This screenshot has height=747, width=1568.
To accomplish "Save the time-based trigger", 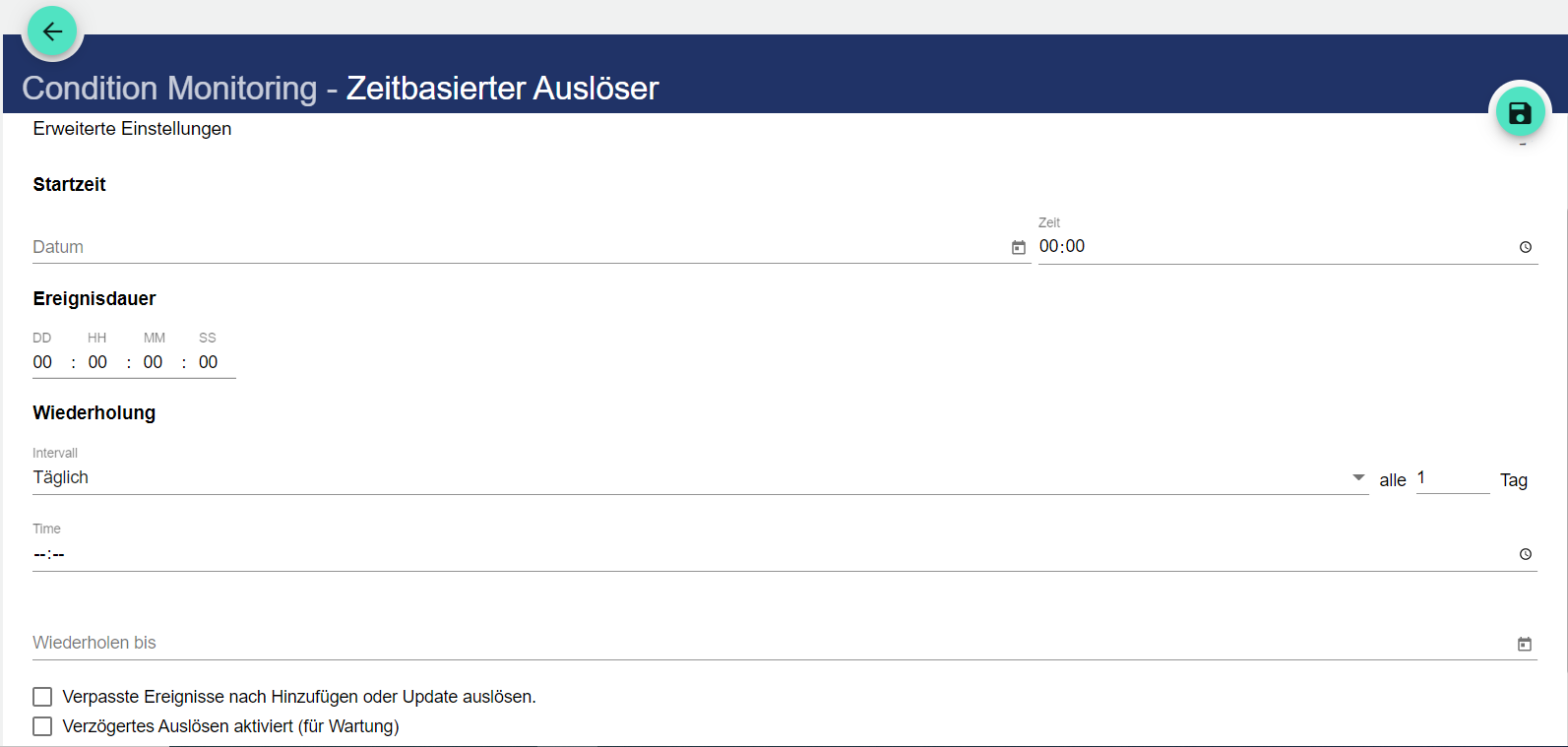I will (x=1520, y=113).
